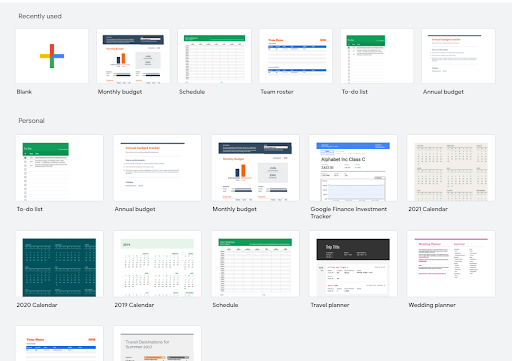The height and width of the screenshot is (361, 512).
Task: Click "Monthly budget" label in Recently used
Action: coord(120,92)
